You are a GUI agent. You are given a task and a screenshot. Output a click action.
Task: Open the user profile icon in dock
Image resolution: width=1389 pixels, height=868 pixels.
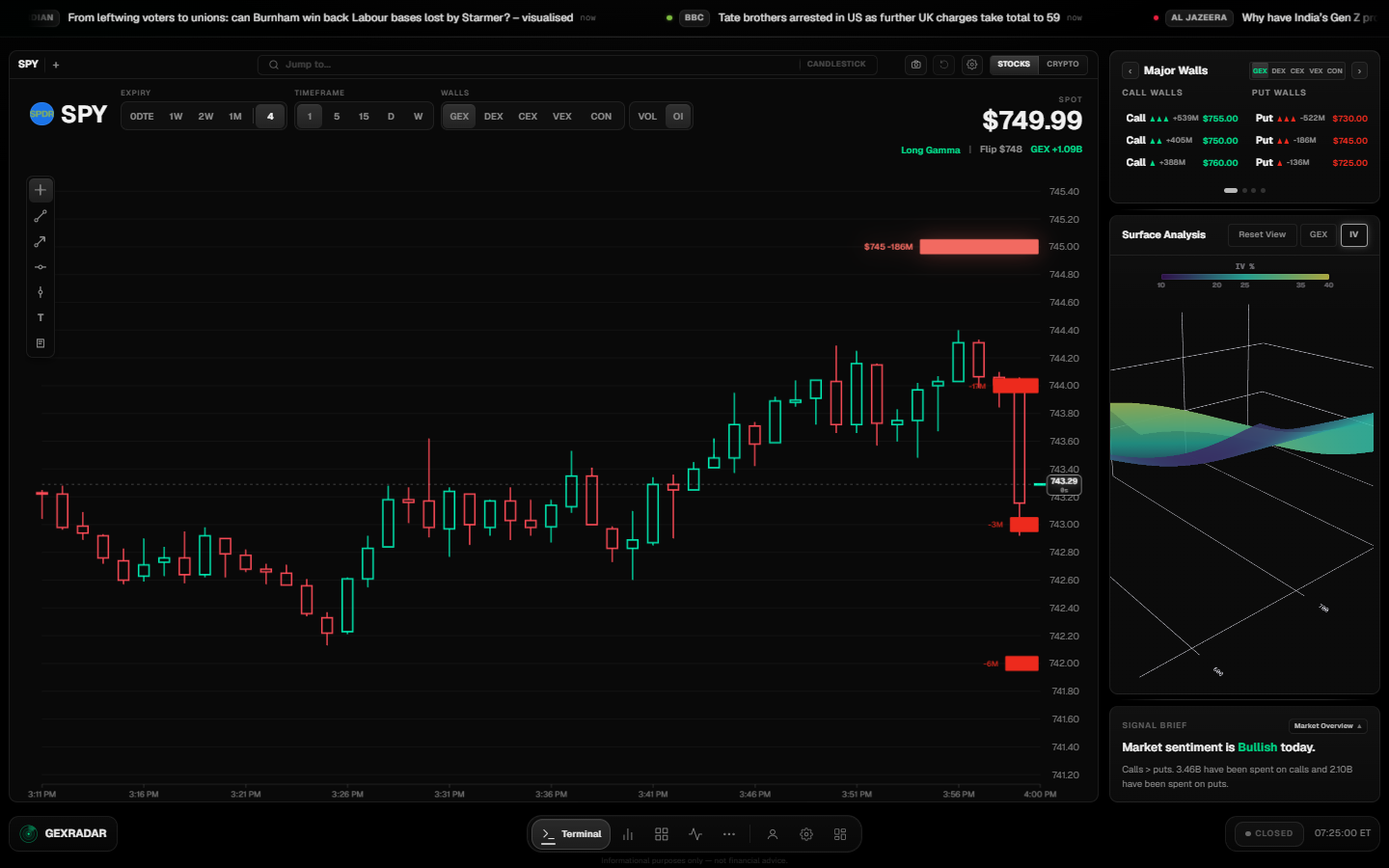tap(773, 834)
